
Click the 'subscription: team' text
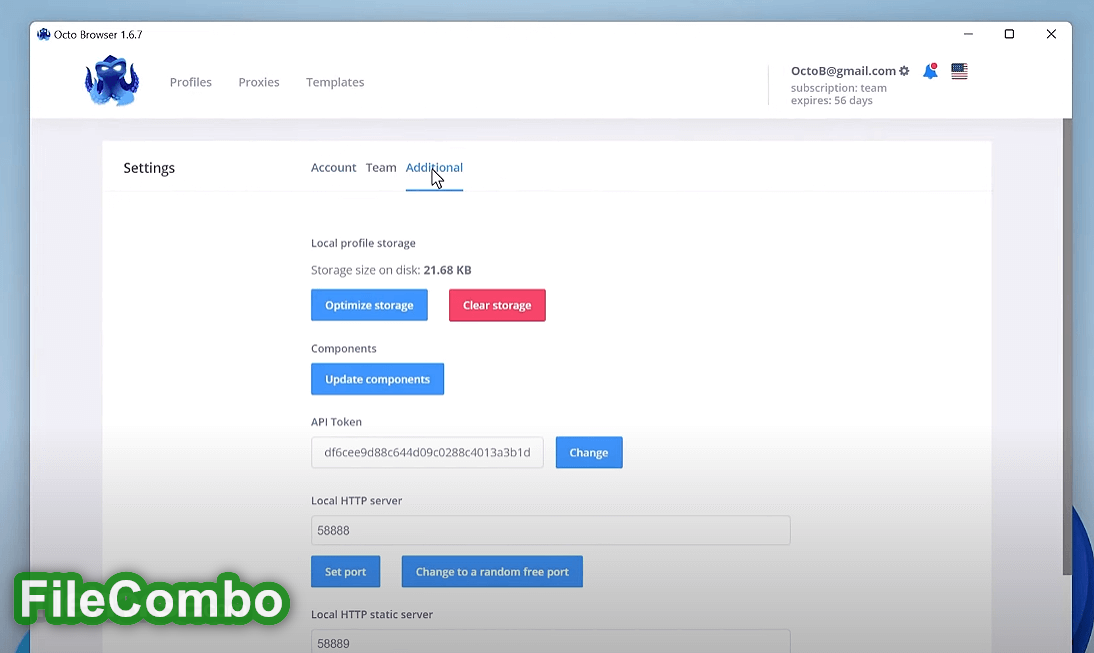pyautogui.click(x=839, y=88)
